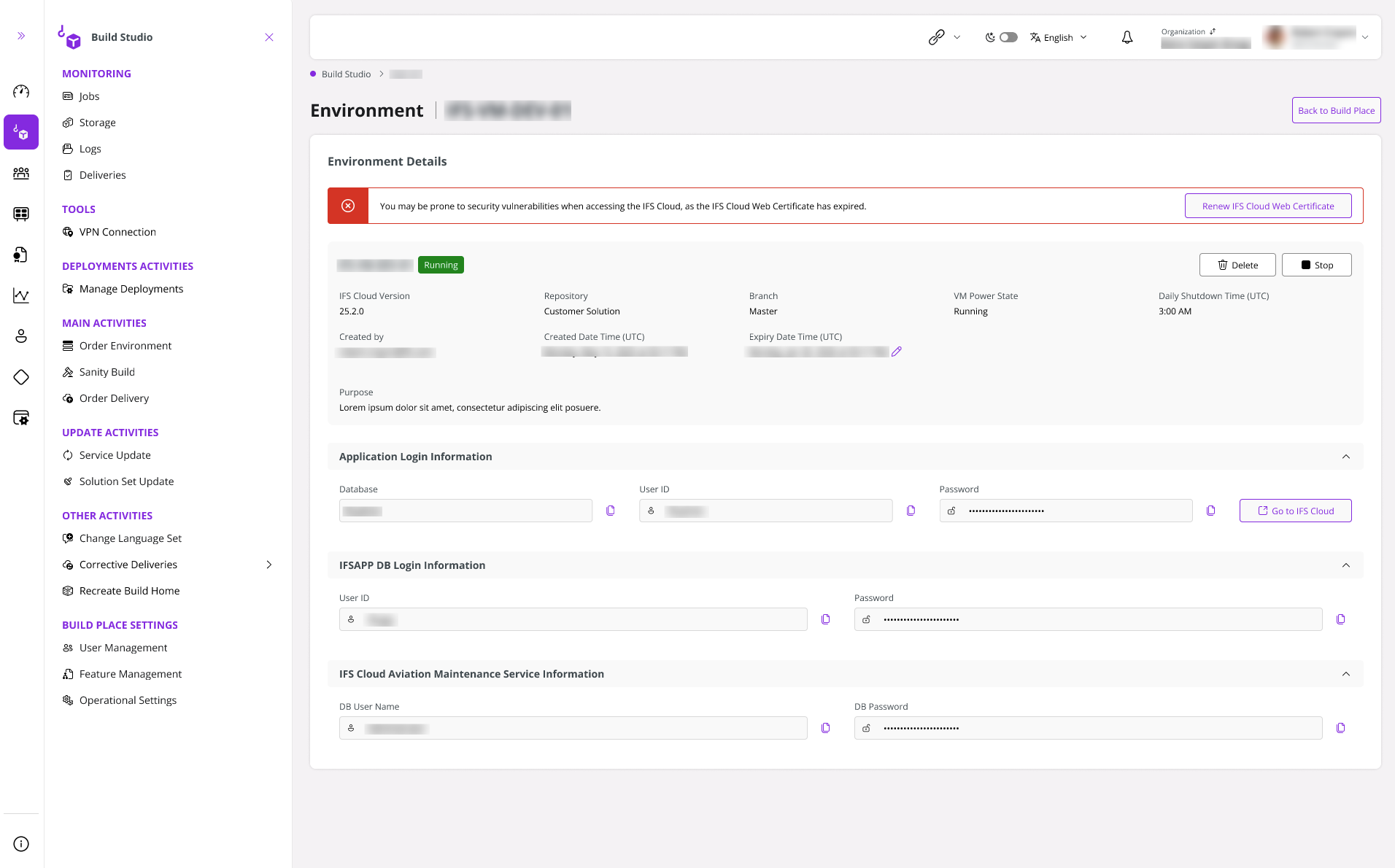Click the Running status badge

pos(441,265)
